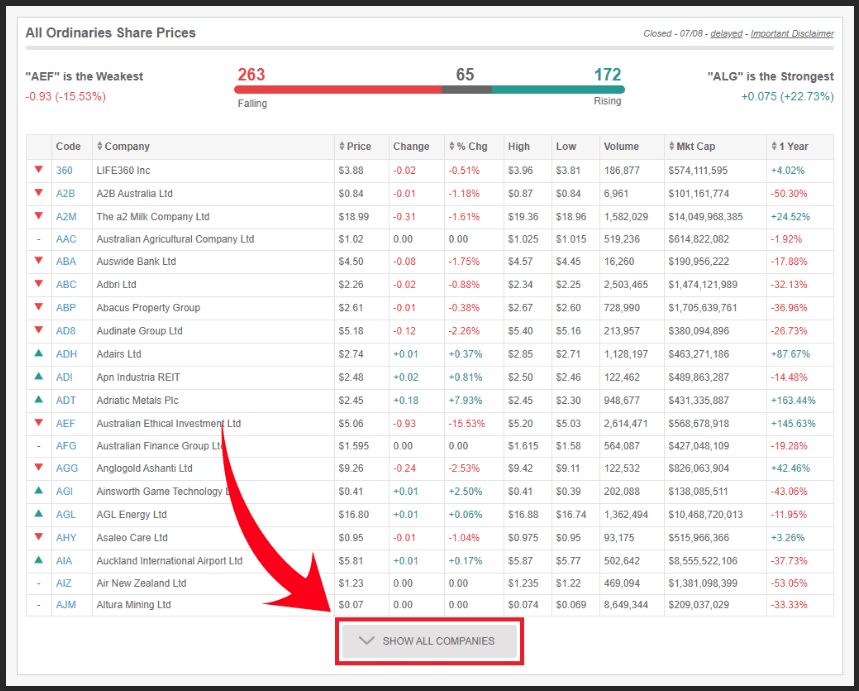Click the green rising arrow beside AIA
859x691 pixels.
tap(38, 559)
